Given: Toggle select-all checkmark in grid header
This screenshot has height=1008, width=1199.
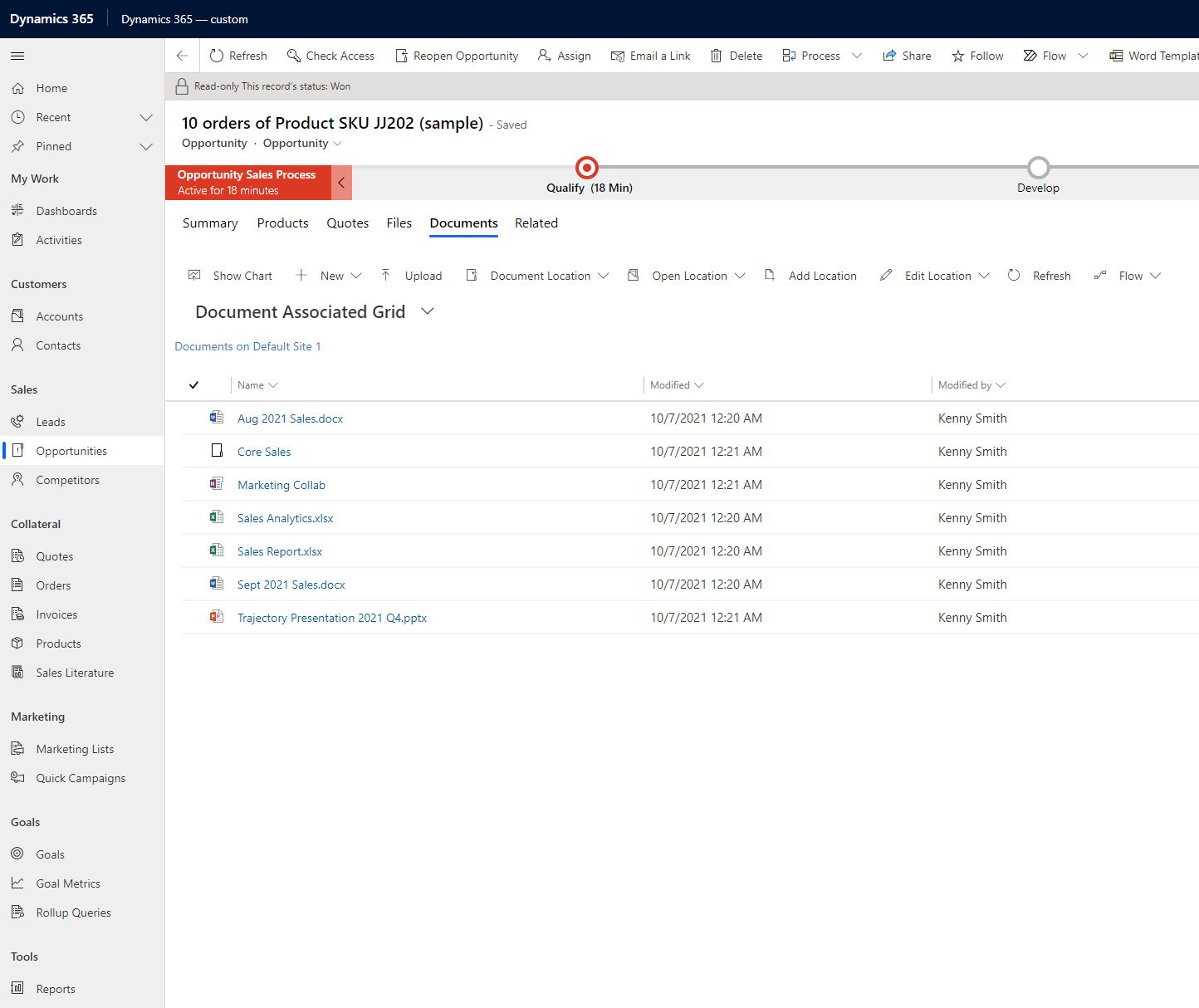Looking at the screenshot, I should 193,385.
